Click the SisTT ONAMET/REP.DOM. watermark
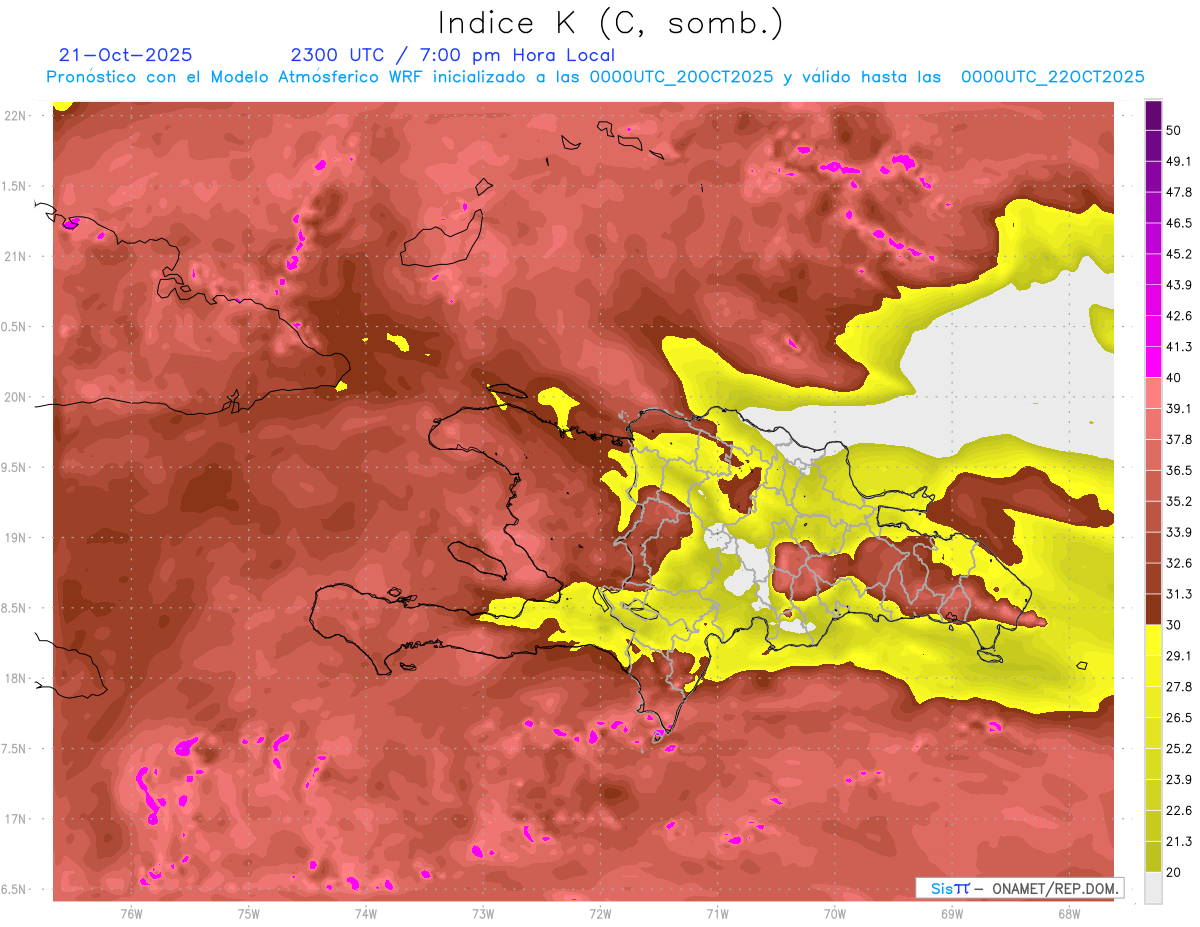Screen dimensions: 1200x927 pyautogui.click(x=1018, y=888)
